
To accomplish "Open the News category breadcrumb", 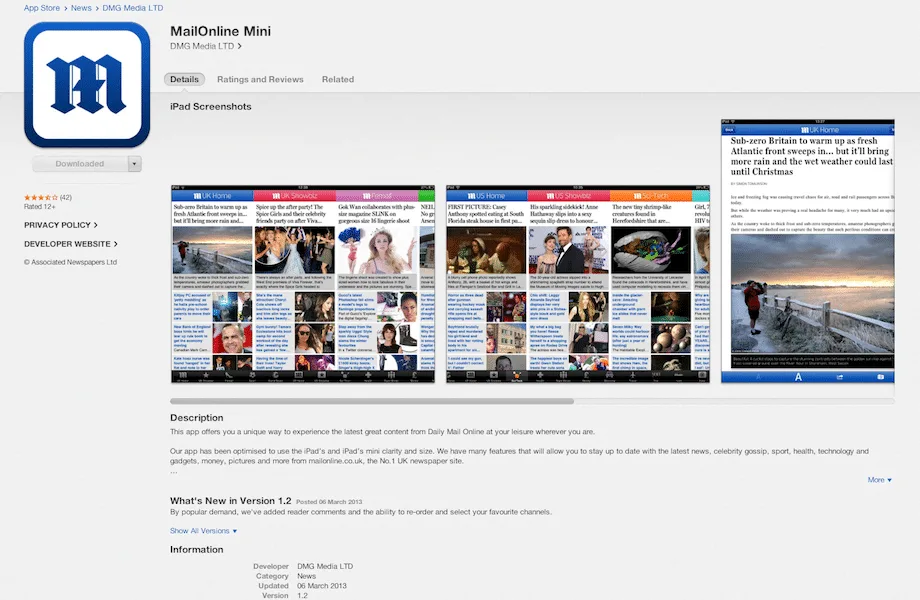I will coord(82,8).
